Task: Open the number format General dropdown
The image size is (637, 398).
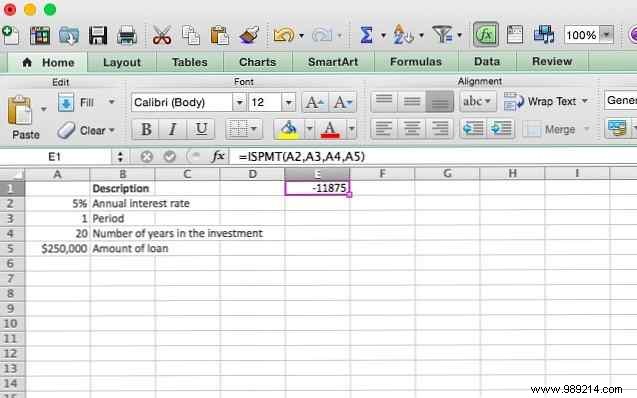Action: click(621, 100)
